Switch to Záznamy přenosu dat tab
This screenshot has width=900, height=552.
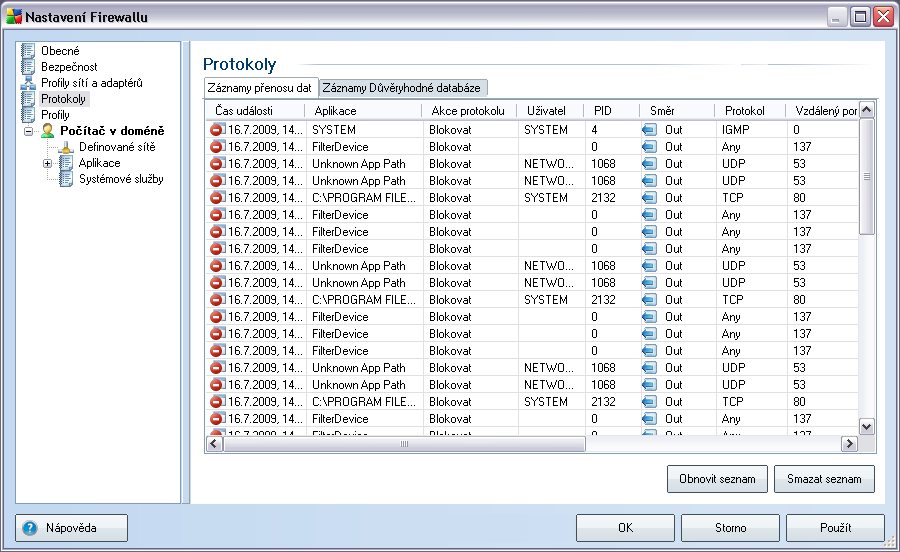[x=259, y=88]
